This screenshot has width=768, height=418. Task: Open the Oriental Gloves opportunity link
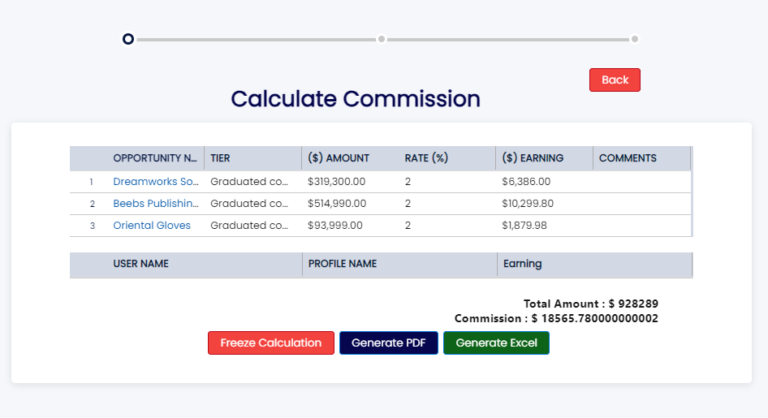point(151,226)
